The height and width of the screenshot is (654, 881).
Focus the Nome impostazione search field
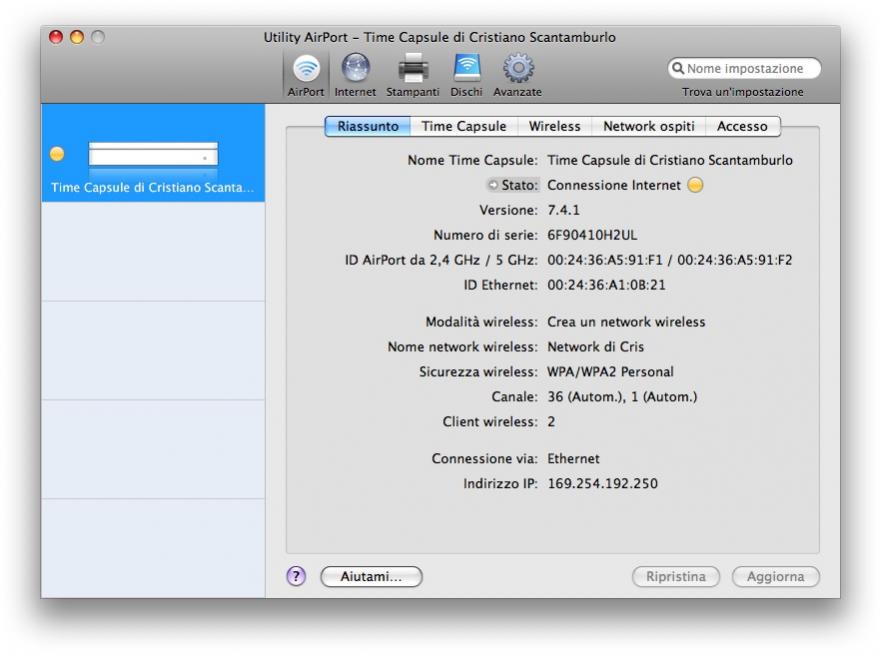[744, 69]
